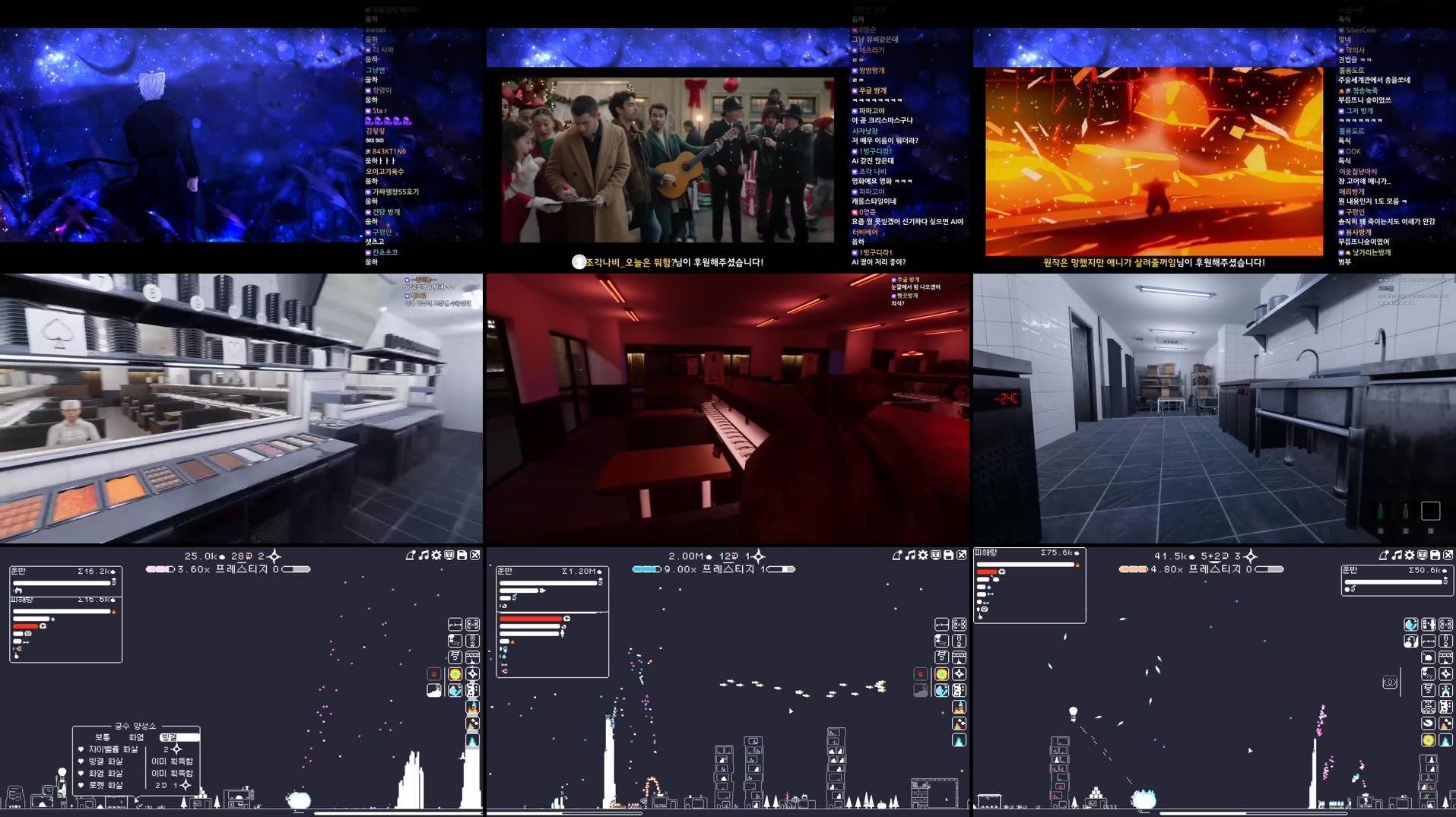
Task: Click the save disk icon in the game toolbar
Action: click(947, 555)
